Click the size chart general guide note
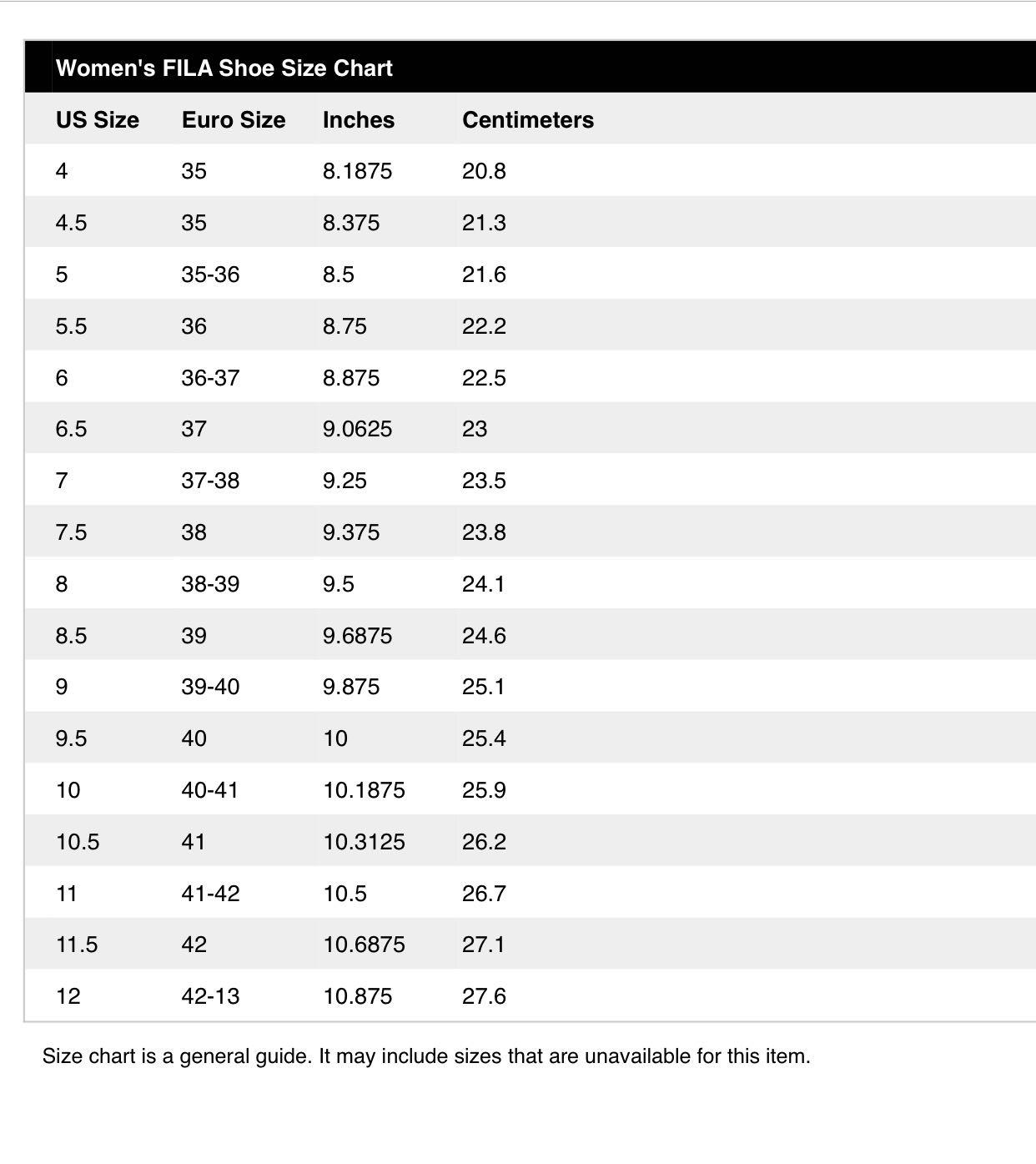 point(426,1056)
